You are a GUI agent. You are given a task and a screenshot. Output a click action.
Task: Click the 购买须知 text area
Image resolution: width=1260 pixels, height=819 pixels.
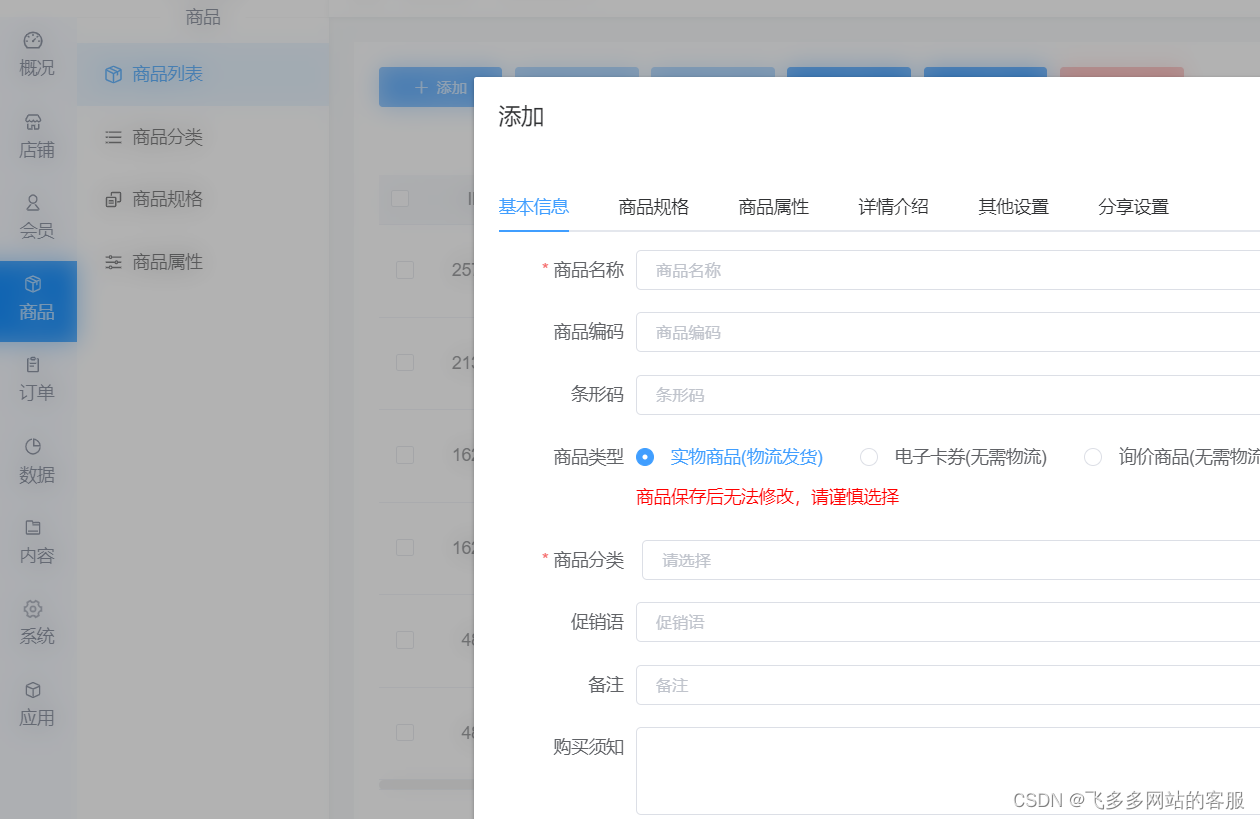pos(948,771)
